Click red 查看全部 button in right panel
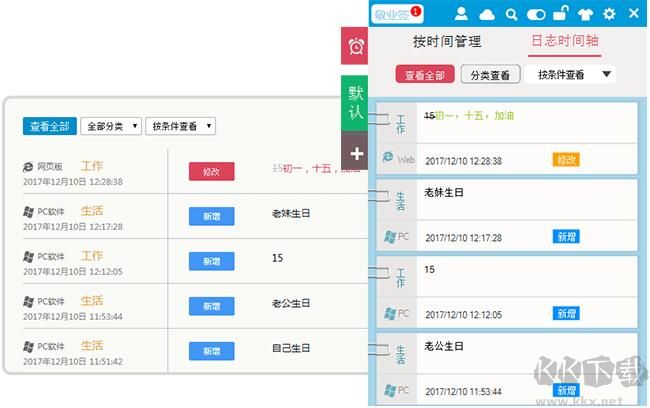Viewport: 650px width, 408px height. coord(425,75)
